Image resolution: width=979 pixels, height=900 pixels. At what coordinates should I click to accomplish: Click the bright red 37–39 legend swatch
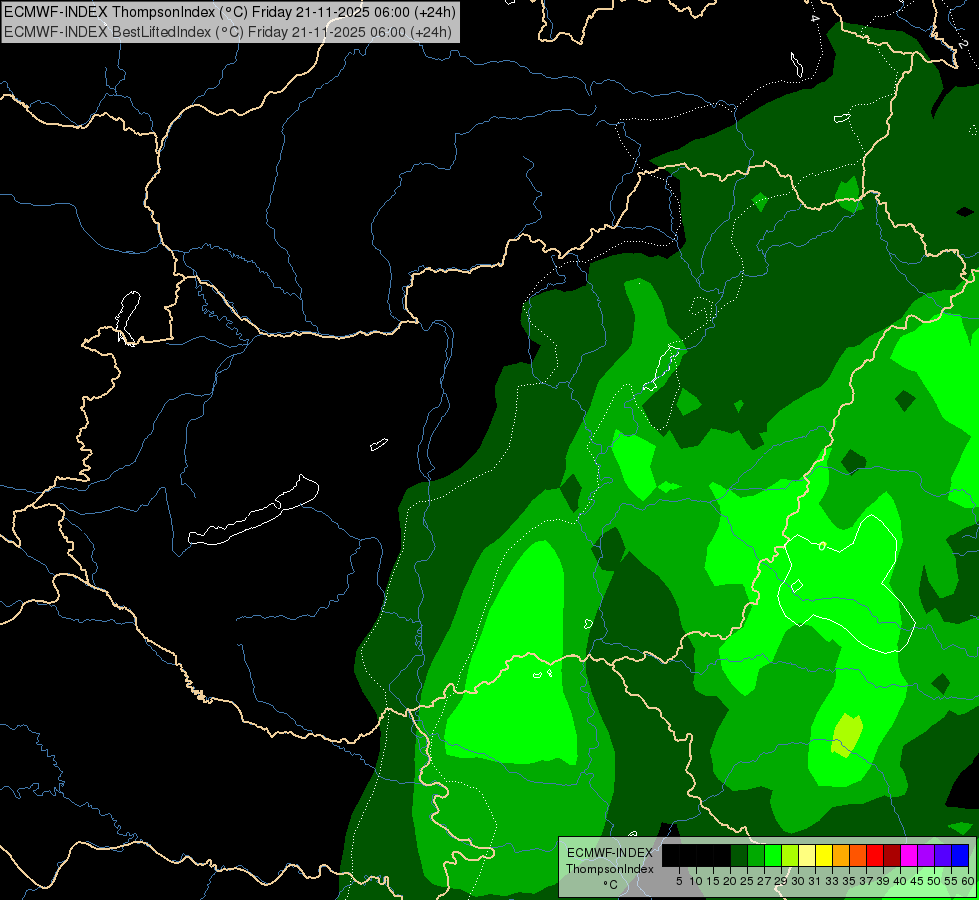pyautogui.click(x=875, y=855)
